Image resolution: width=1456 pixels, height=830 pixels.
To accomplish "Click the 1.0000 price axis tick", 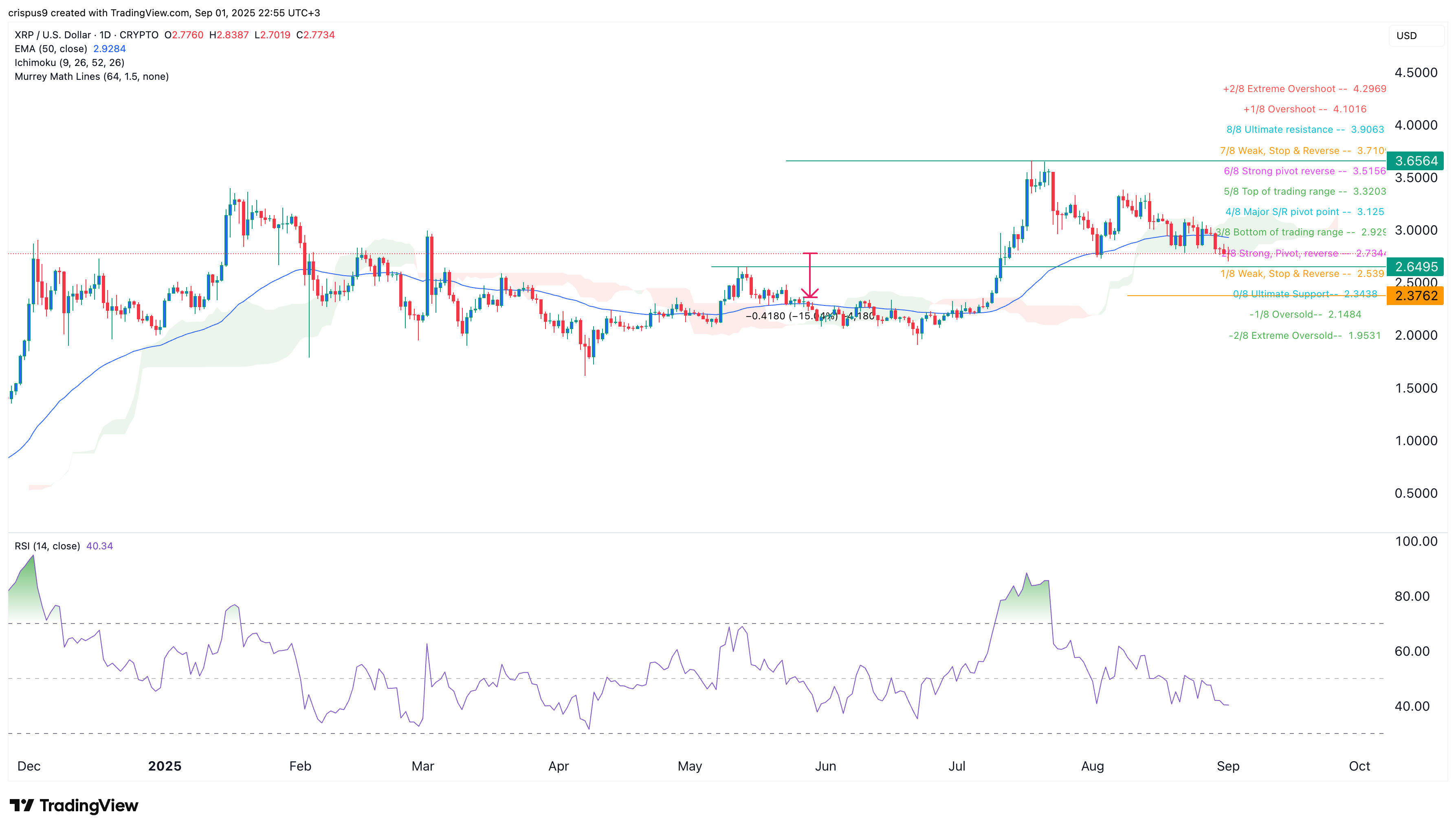I will point(1416,441).
